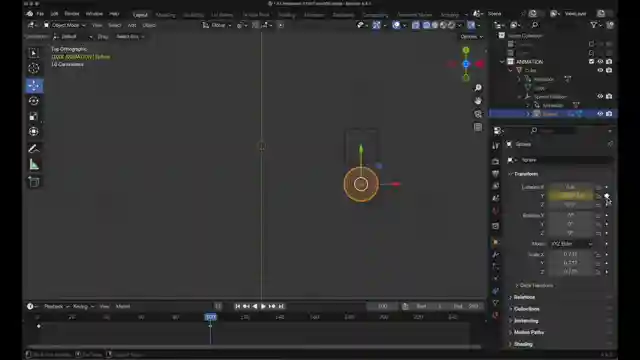Viewport: 640px width, 360px height.
Task: Click the viewport pan hand icon
Action: point(478,101)
